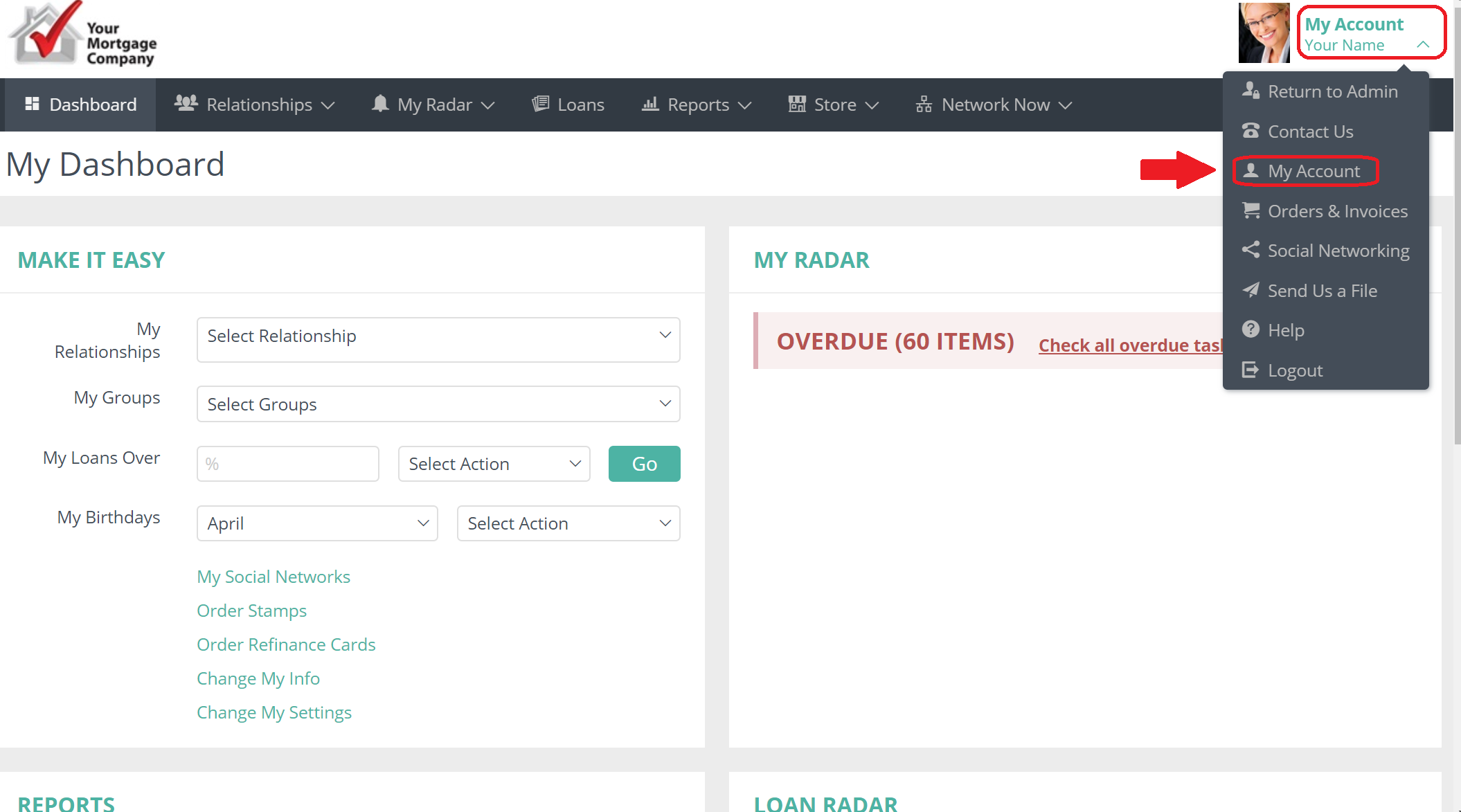Open the Select Groups dropdown
Image resolution: width=1461 pixels, height=812 pixels.
click(x=438, y=404)
